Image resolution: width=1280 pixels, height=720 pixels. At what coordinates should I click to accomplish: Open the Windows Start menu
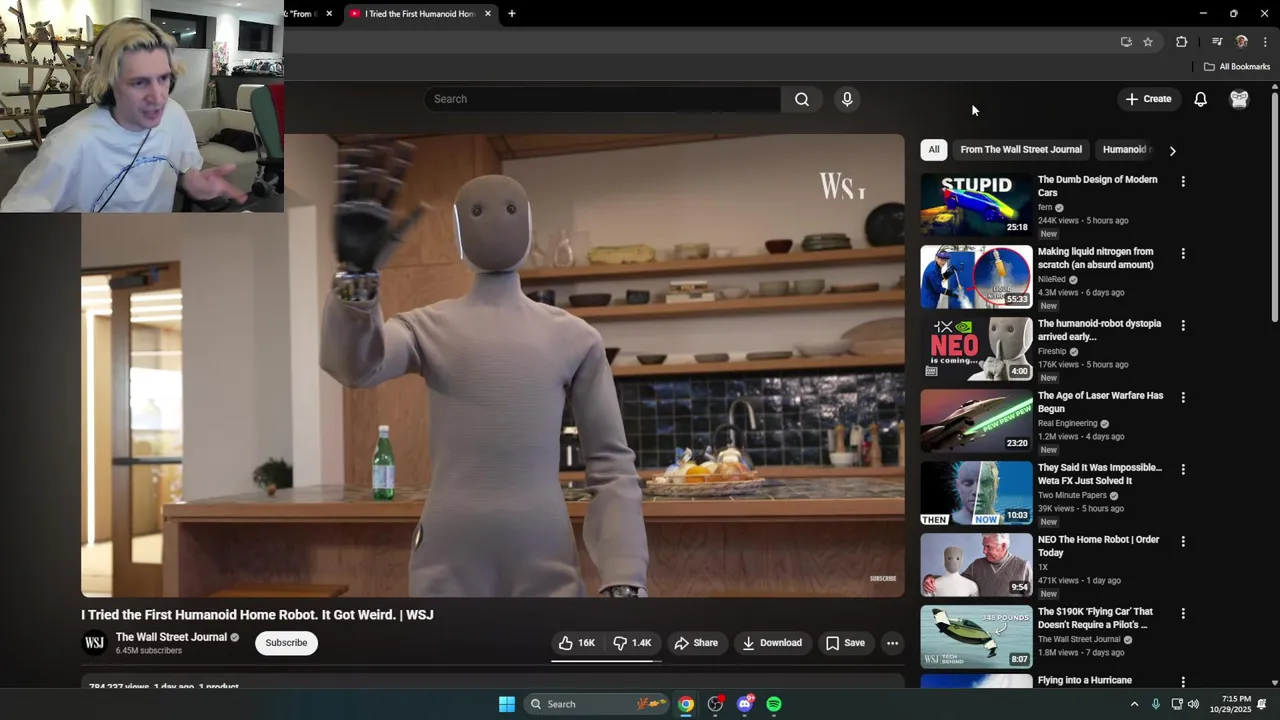point(507,704)
